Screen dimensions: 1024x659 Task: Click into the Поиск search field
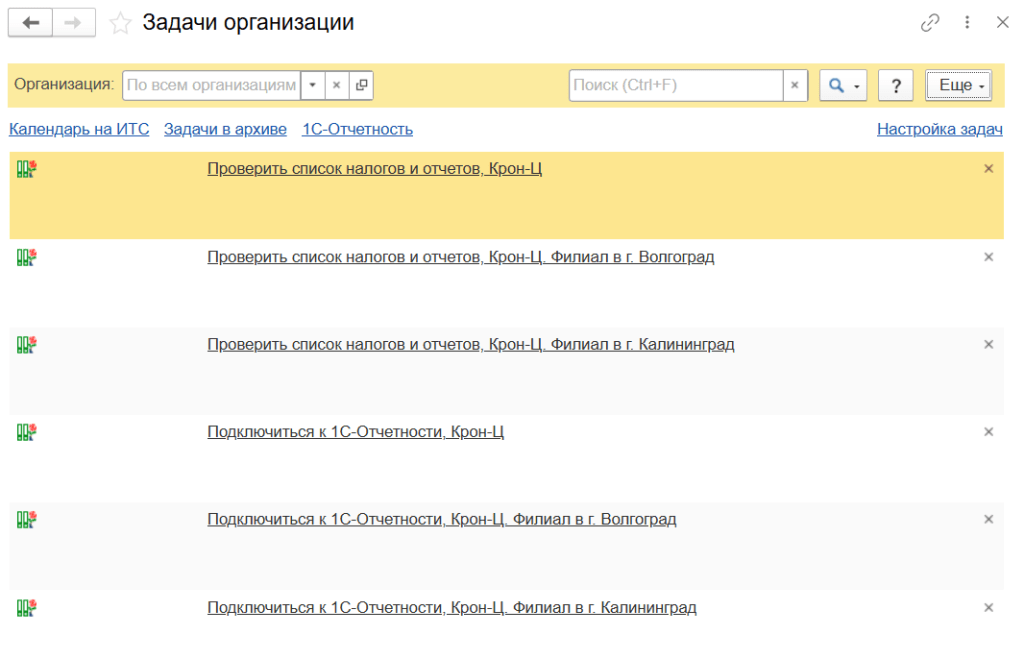pos(675,86)
